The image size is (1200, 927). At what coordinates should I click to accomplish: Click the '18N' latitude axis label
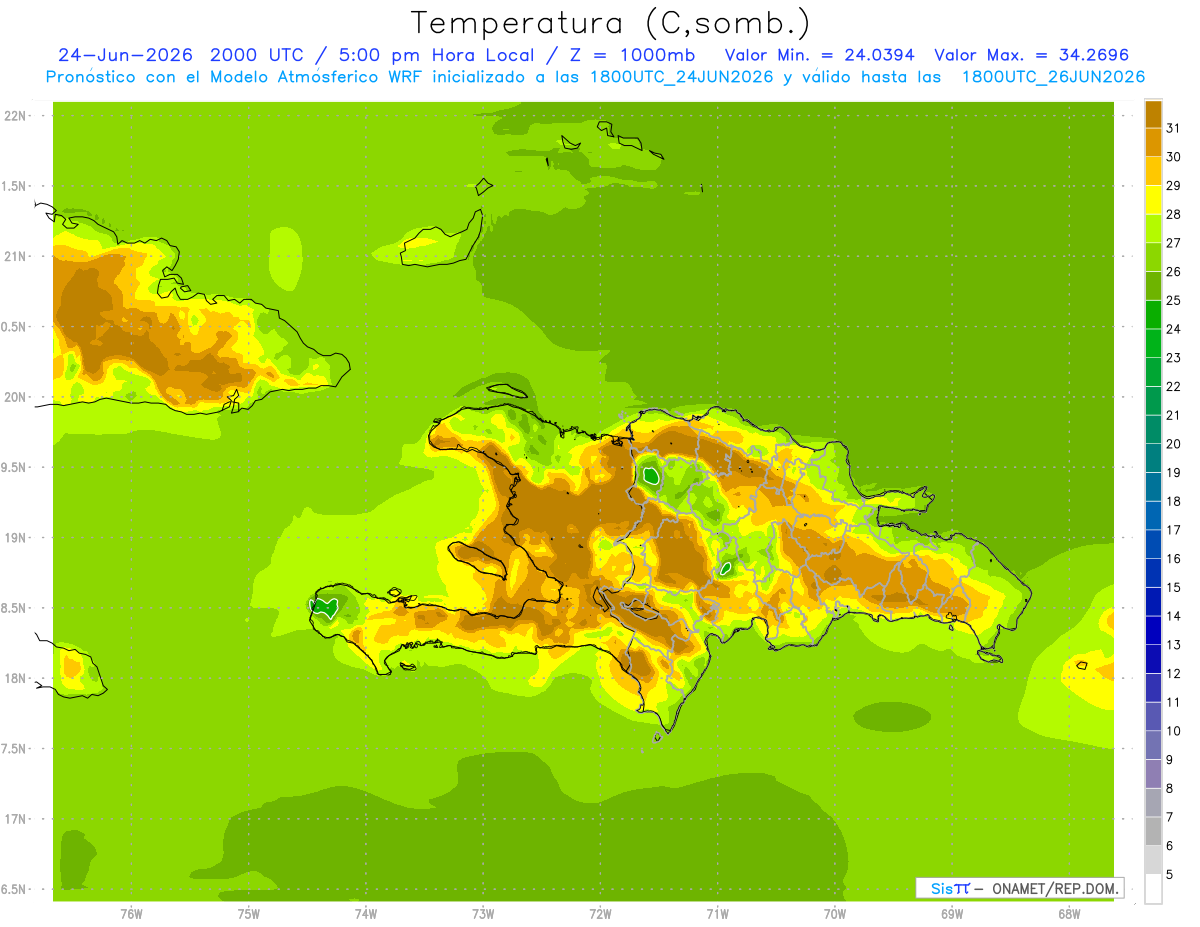point(15,679)
